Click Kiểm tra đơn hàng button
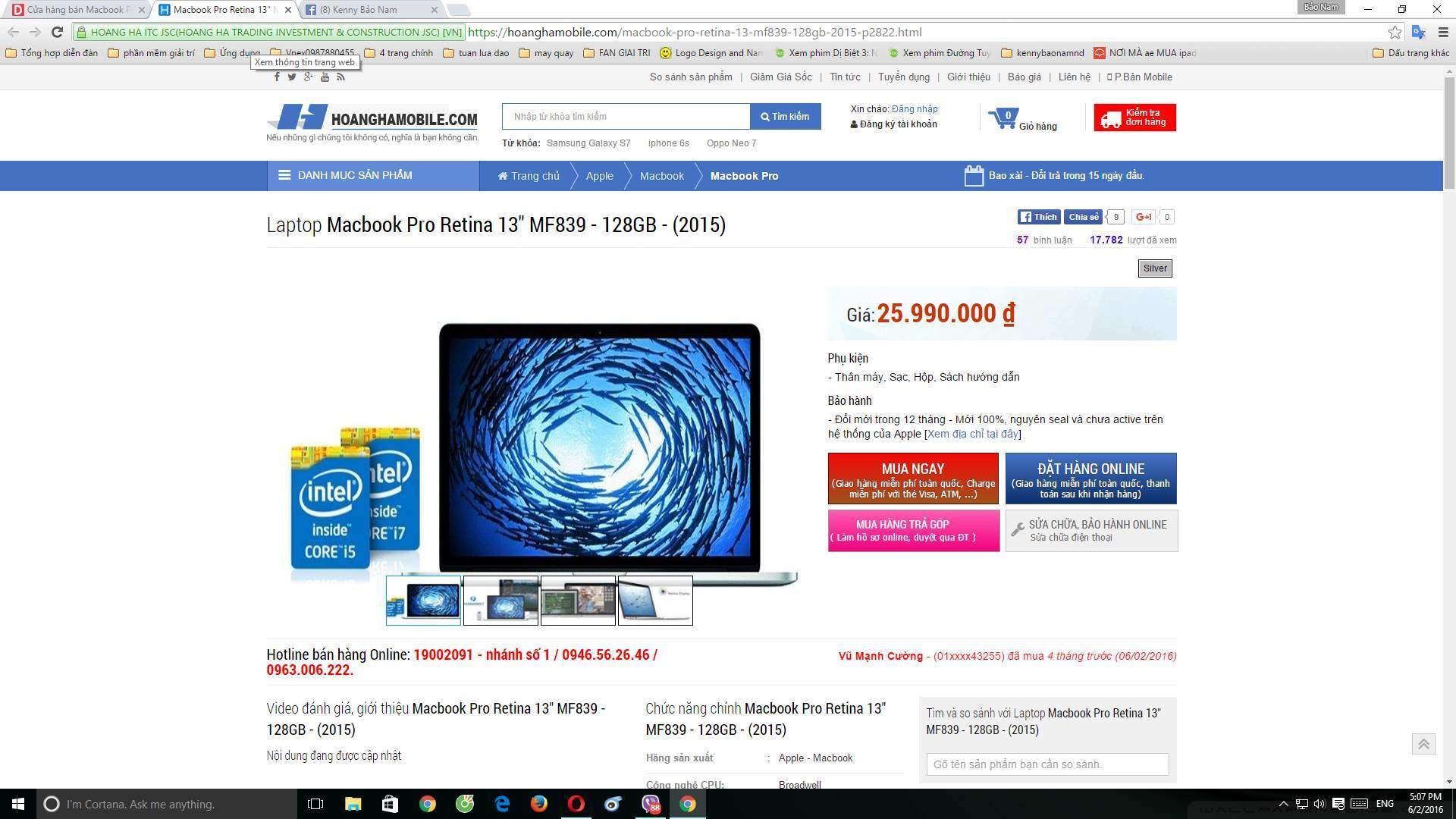This screenshot has width=1456, height=819. (x=1134, y=118)
